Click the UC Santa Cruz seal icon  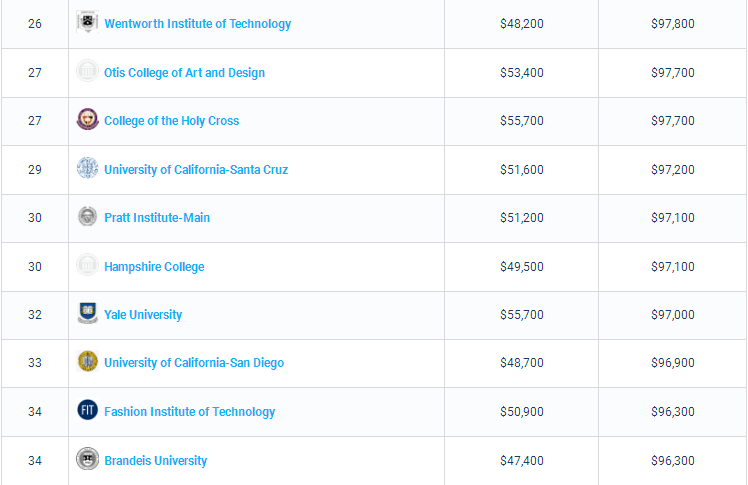pyautogui.click(x=88, y=168)
